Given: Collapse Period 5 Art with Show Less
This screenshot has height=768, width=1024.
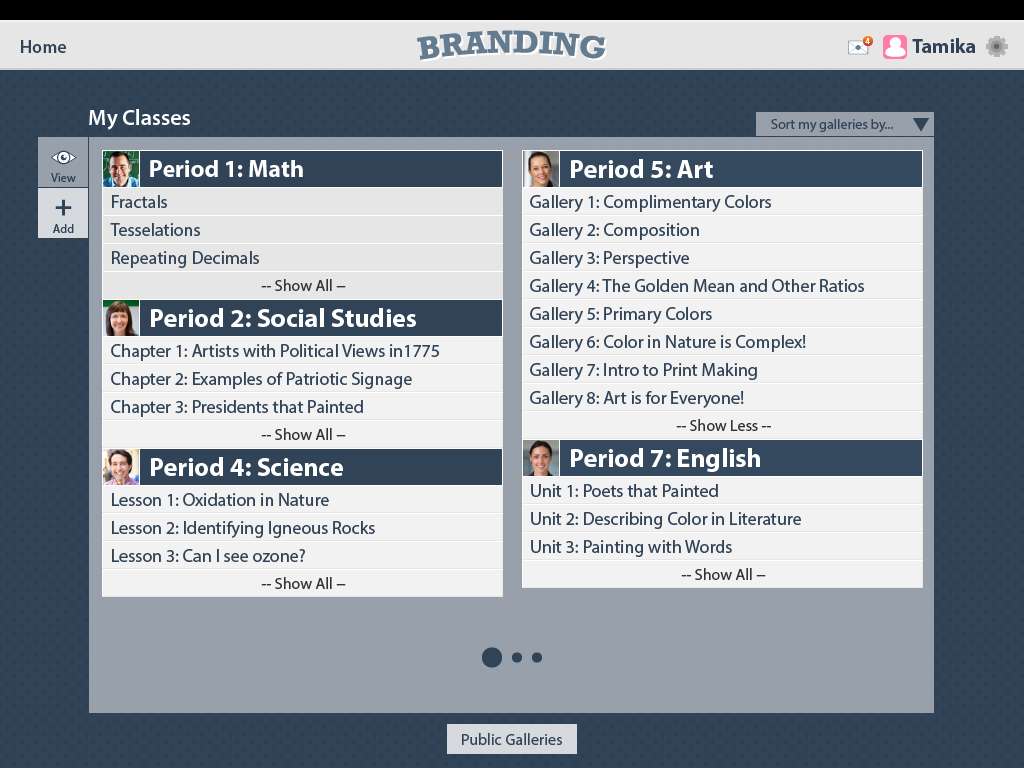Looking at the screenshot, I should 722,426.
